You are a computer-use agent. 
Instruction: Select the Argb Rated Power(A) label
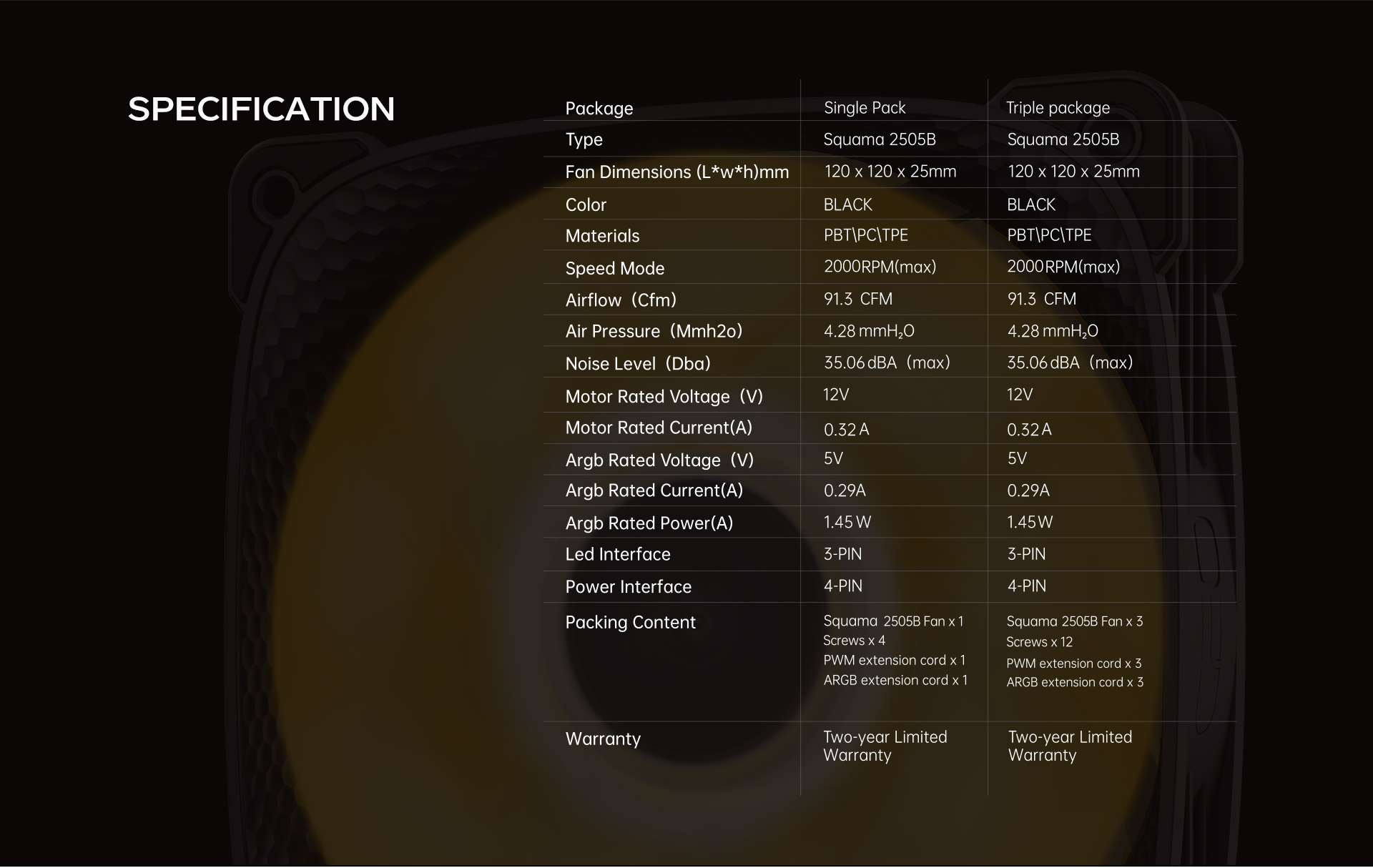click(649, 523)
